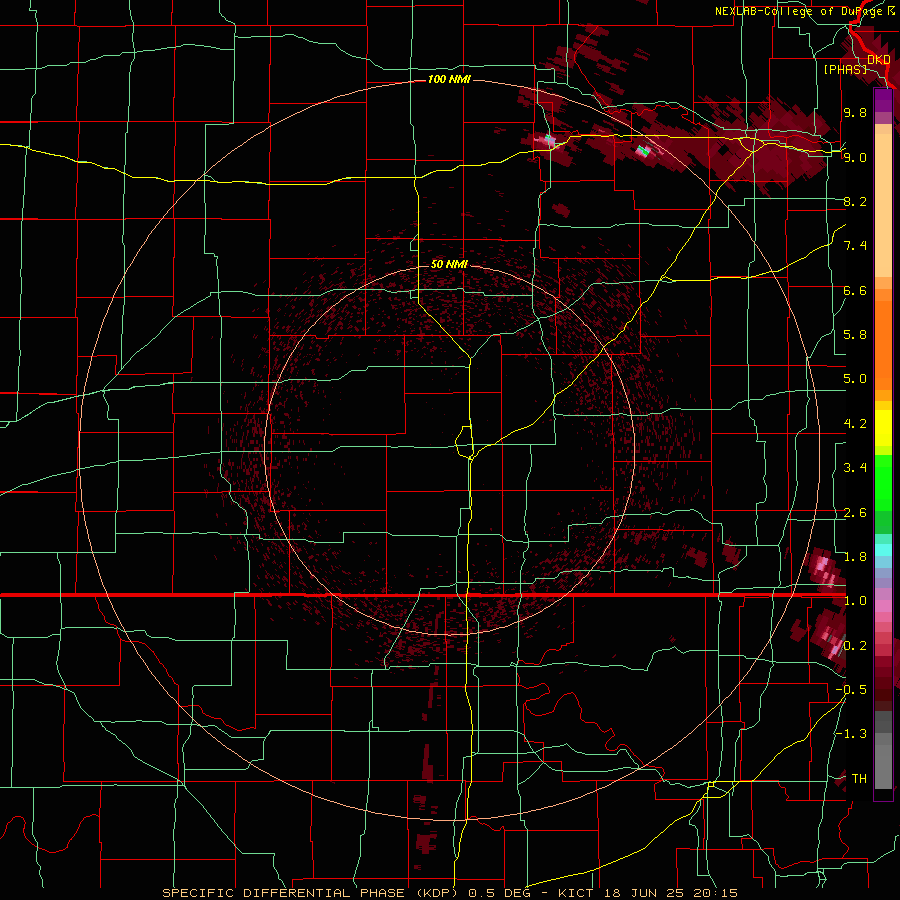Select the 100 NMI range ring label
The width and height of the screenshot is (900, 900).
tap(449, 79)
